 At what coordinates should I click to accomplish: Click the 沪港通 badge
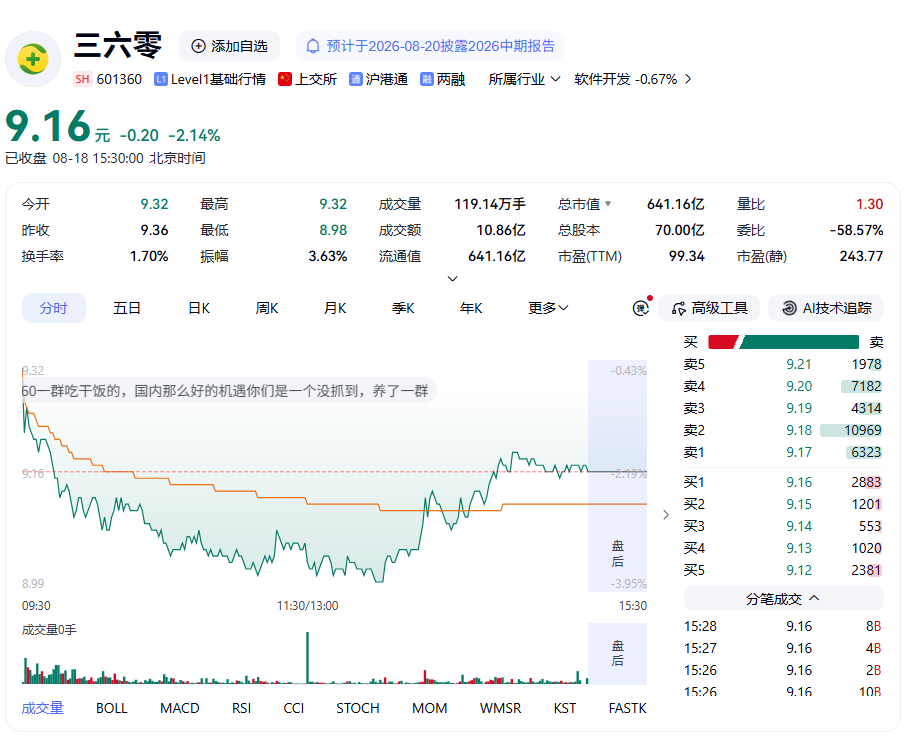(x=378, y=79)
